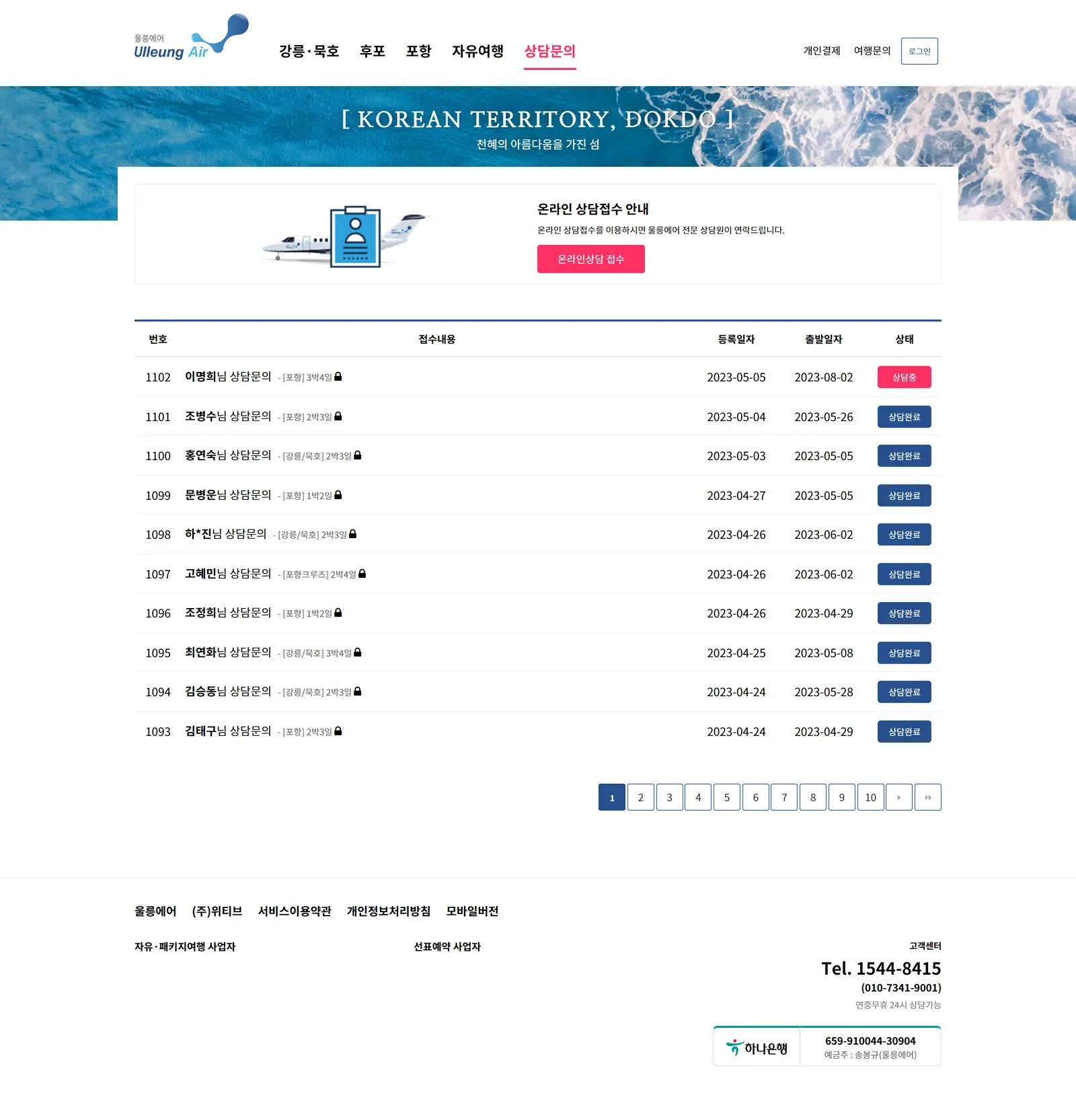Open 개인정보처리방침 footer link

pyautogui.click(x=389, y=911)
